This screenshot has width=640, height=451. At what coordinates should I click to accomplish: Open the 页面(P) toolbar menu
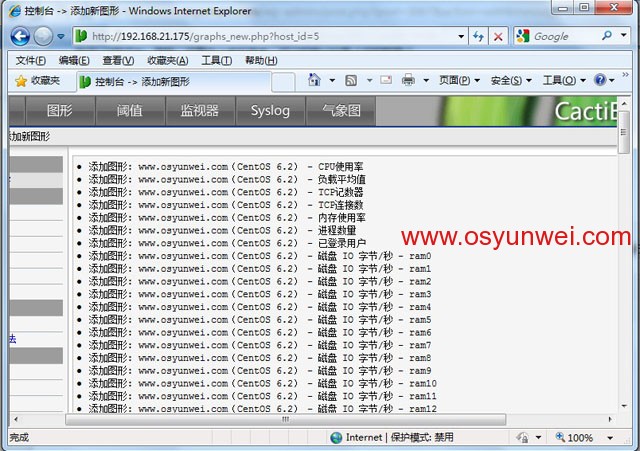pyautogui.click(x=459, y=80)
